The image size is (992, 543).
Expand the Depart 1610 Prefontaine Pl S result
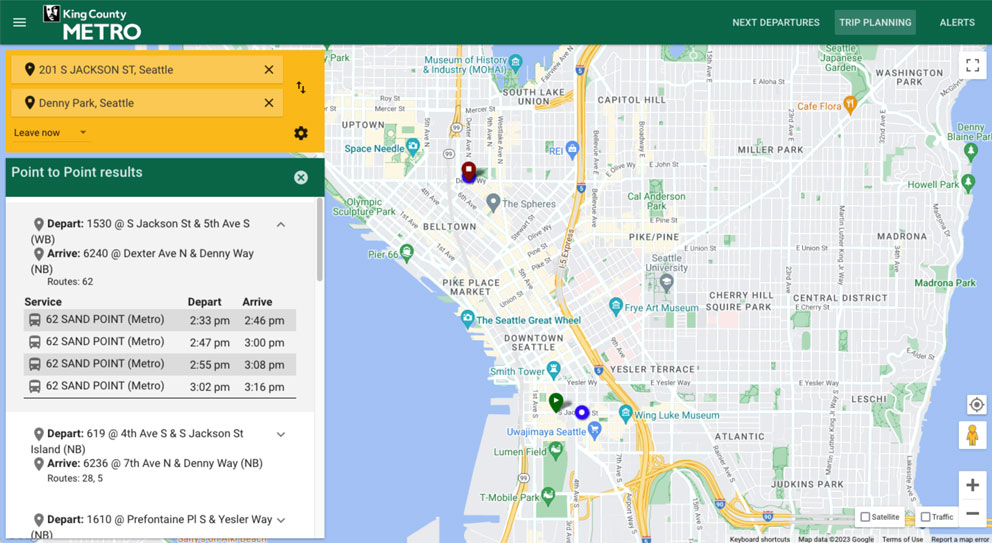click(281, 520)
